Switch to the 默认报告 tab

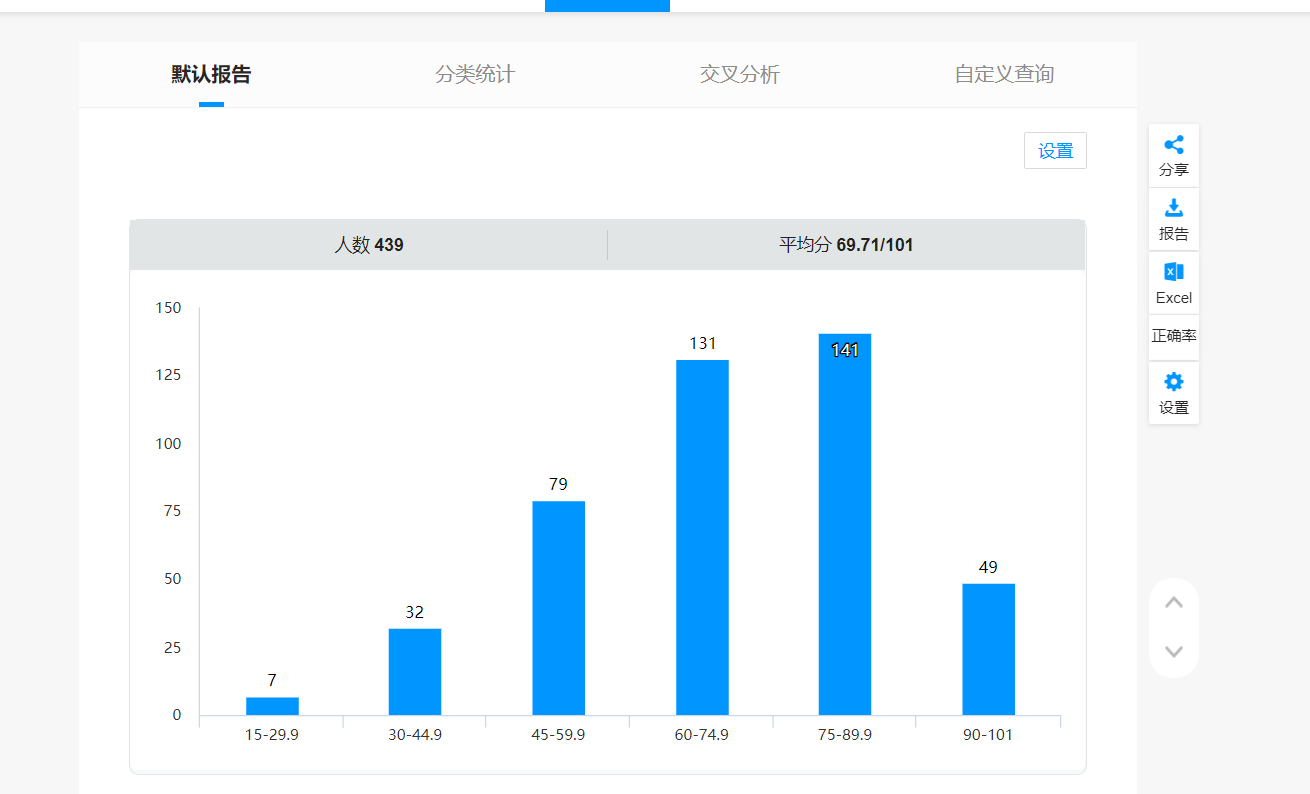211,74
